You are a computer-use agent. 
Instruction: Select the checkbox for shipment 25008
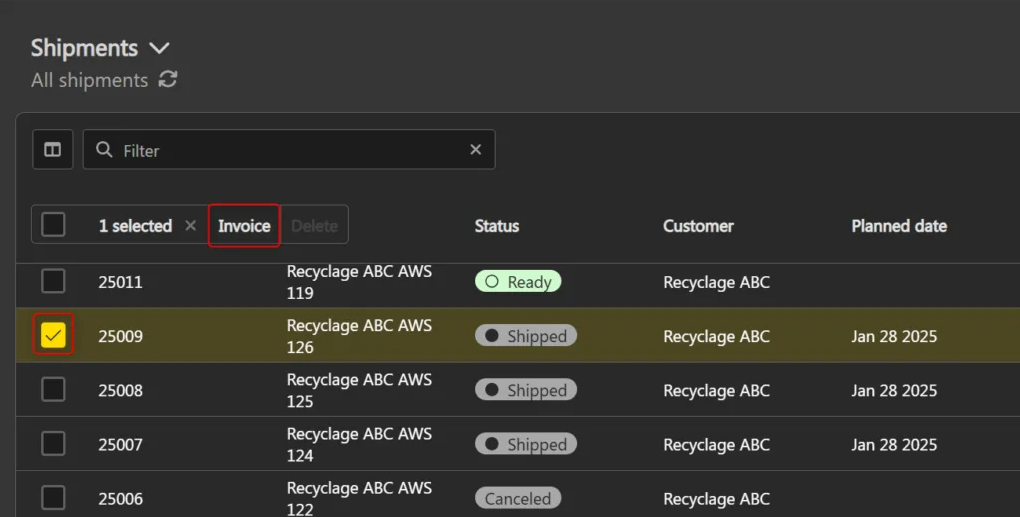click(x=53, y=390)
